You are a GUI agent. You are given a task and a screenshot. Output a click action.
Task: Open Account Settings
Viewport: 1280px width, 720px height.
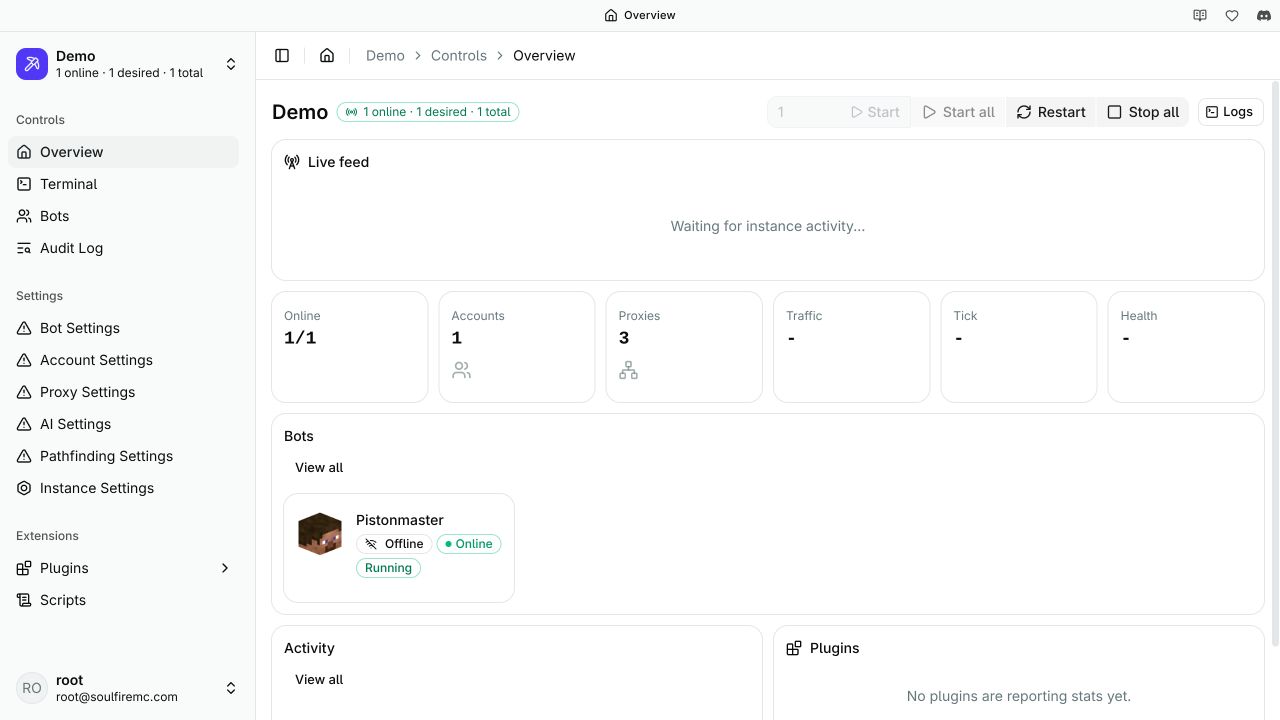coord(124,360)
